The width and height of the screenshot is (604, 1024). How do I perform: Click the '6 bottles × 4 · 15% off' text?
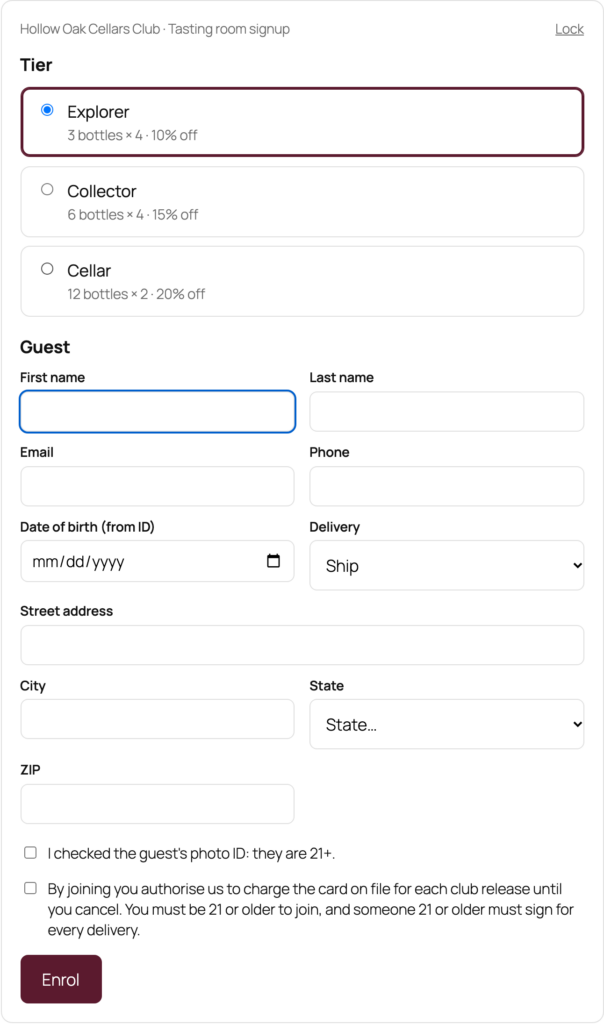coord(133,214)
